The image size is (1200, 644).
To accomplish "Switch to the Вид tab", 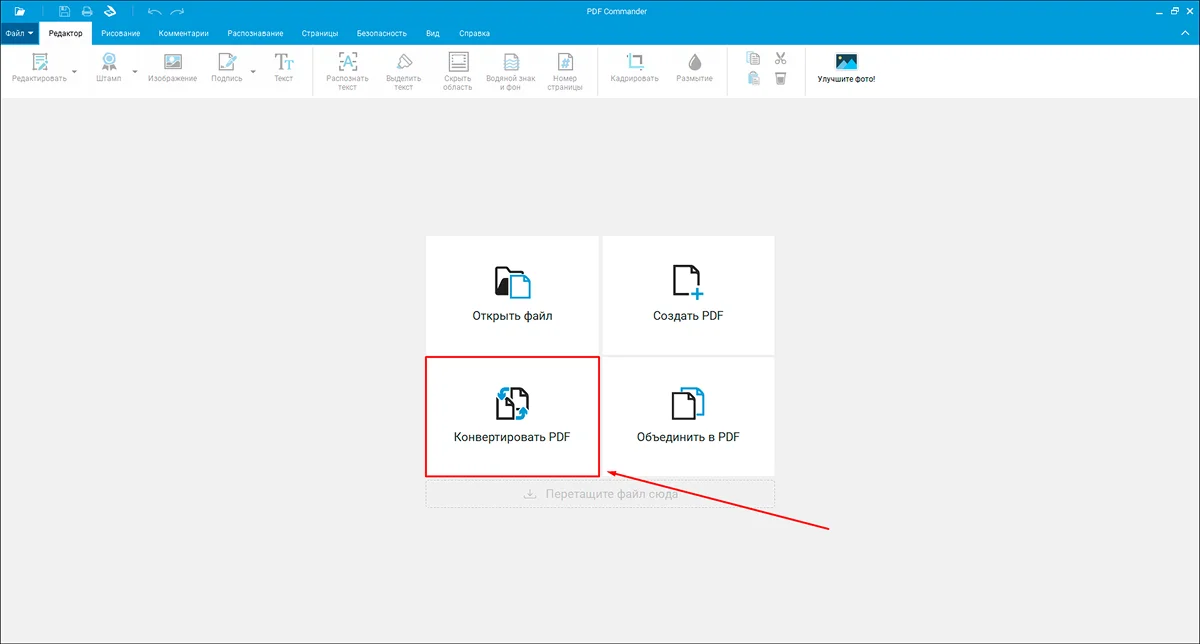I will click(433, 33).
